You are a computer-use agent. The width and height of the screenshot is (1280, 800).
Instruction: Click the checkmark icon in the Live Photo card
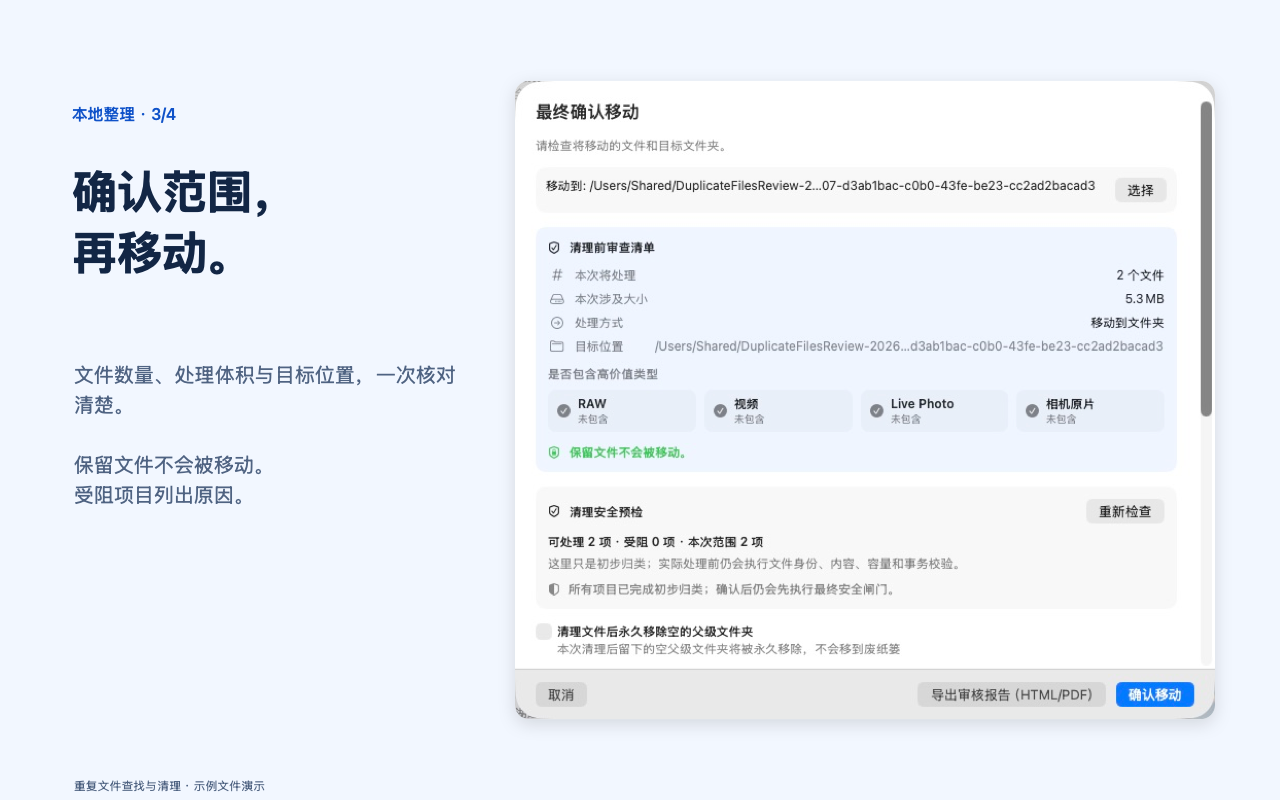click(x=877, y=411)
